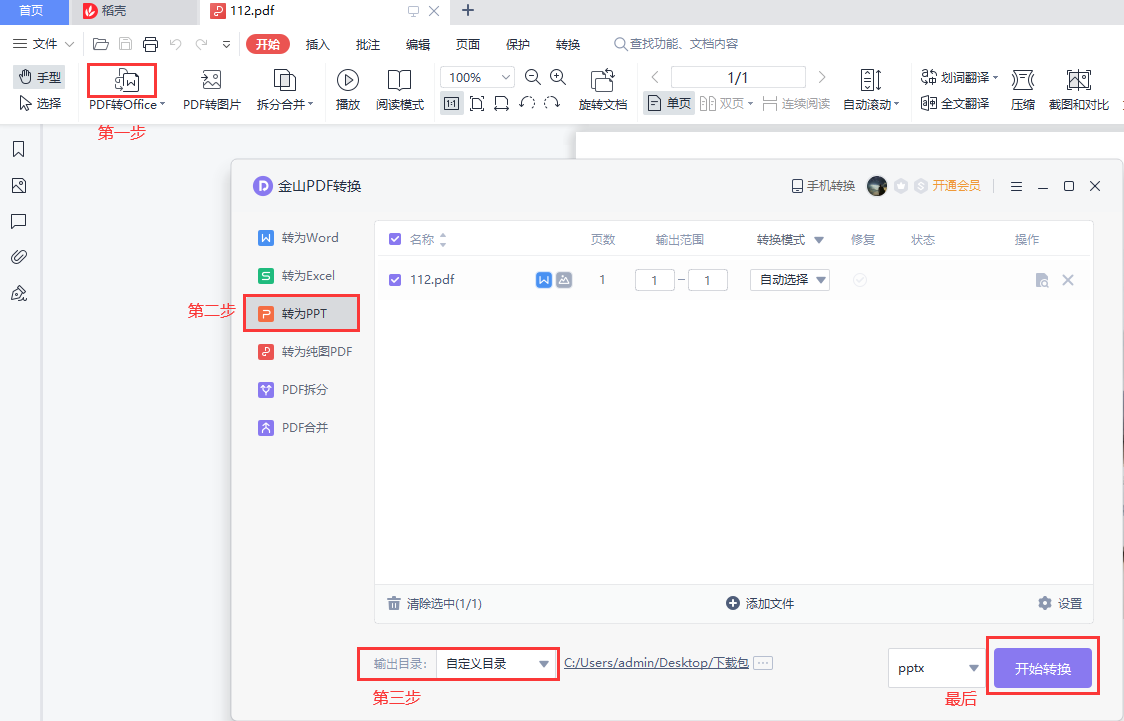Set actual size 1:1 view
The height and width of the screenshot is (721, 1124).
pos(452,104)
